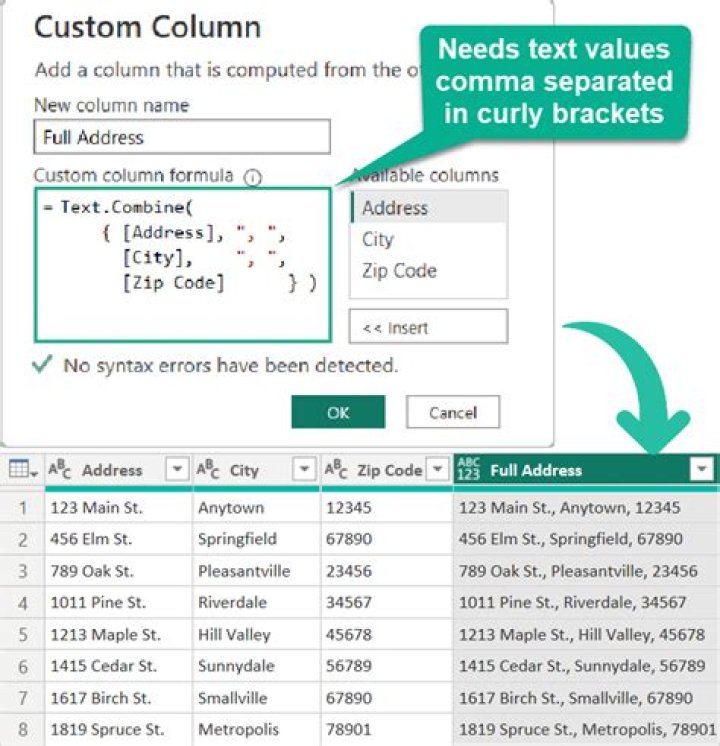Click the ABC data type icon on City column
Viewport: 720px width, 746px height.
208,469
